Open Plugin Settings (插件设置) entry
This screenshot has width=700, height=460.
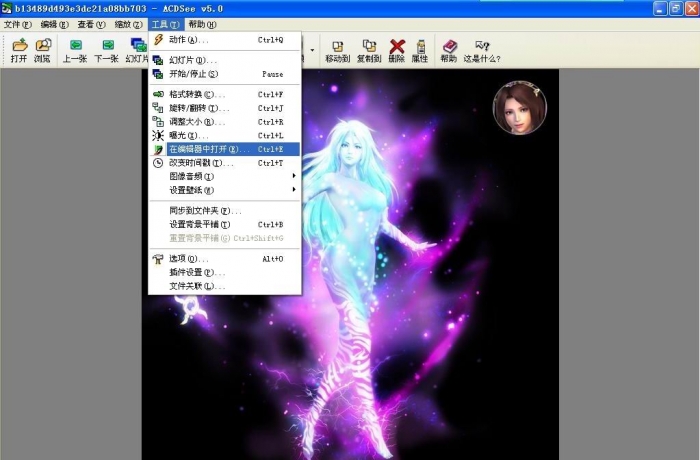click(x=225, y=272)
